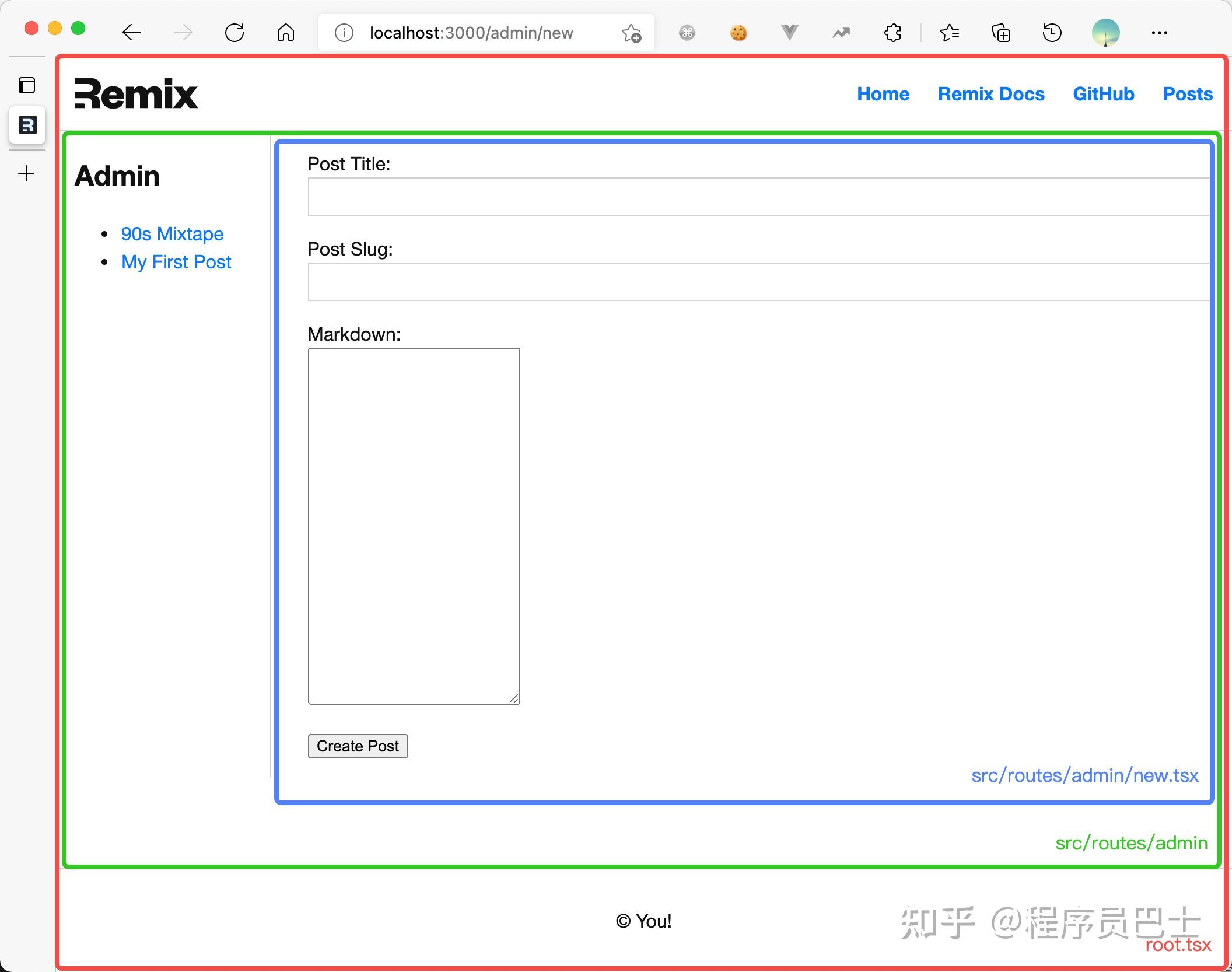Open the site info icon in address bar
The image size is (1232, 972).
344,33
